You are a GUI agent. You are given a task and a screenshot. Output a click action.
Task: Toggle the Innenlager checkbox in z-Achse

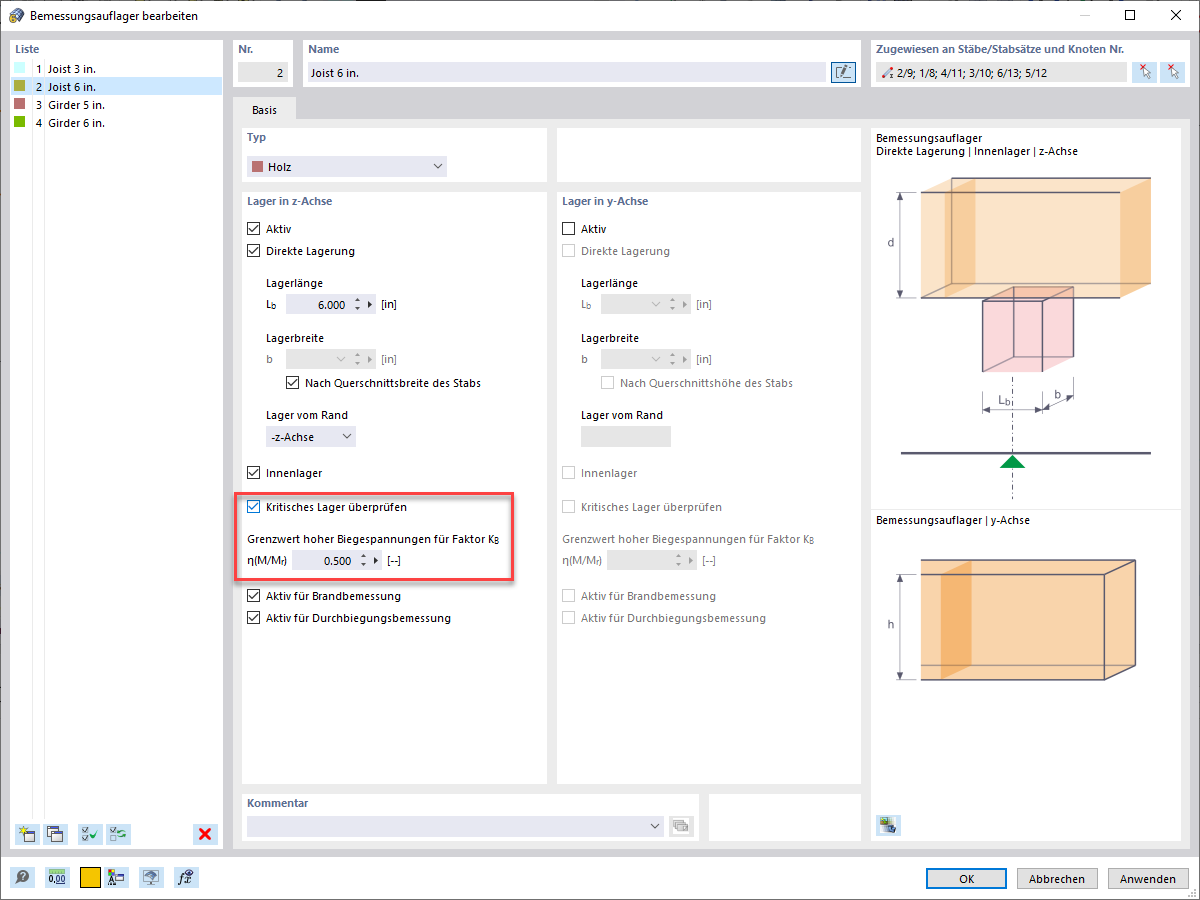[x=253, y=473]
